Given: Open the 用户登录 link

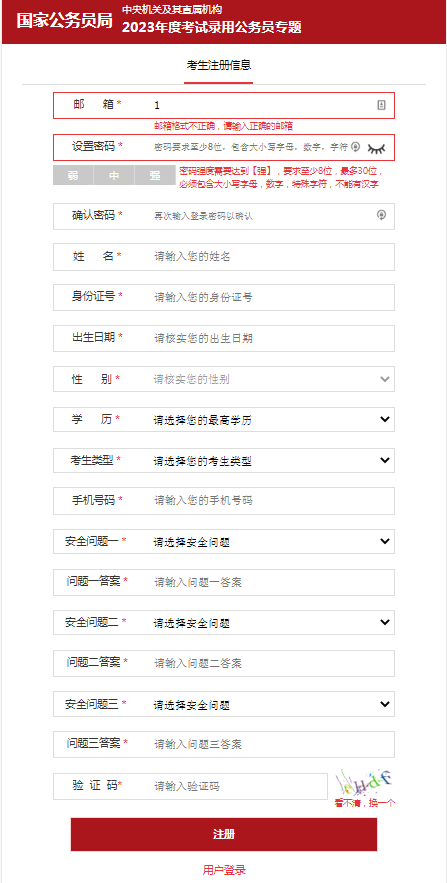Looking at the screenshot, I should 224,870.
